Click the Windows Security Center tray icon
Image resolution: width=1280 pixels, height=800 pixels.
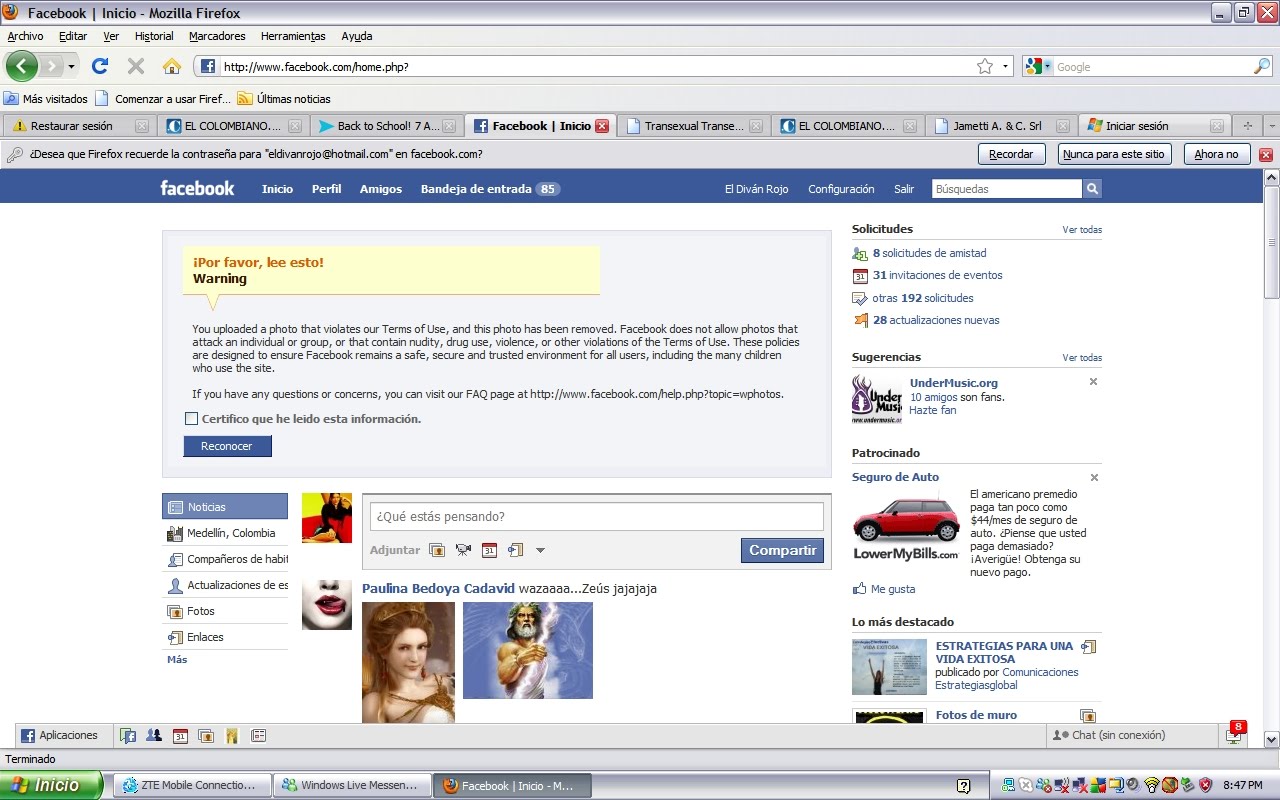[x=1205, y=785]
